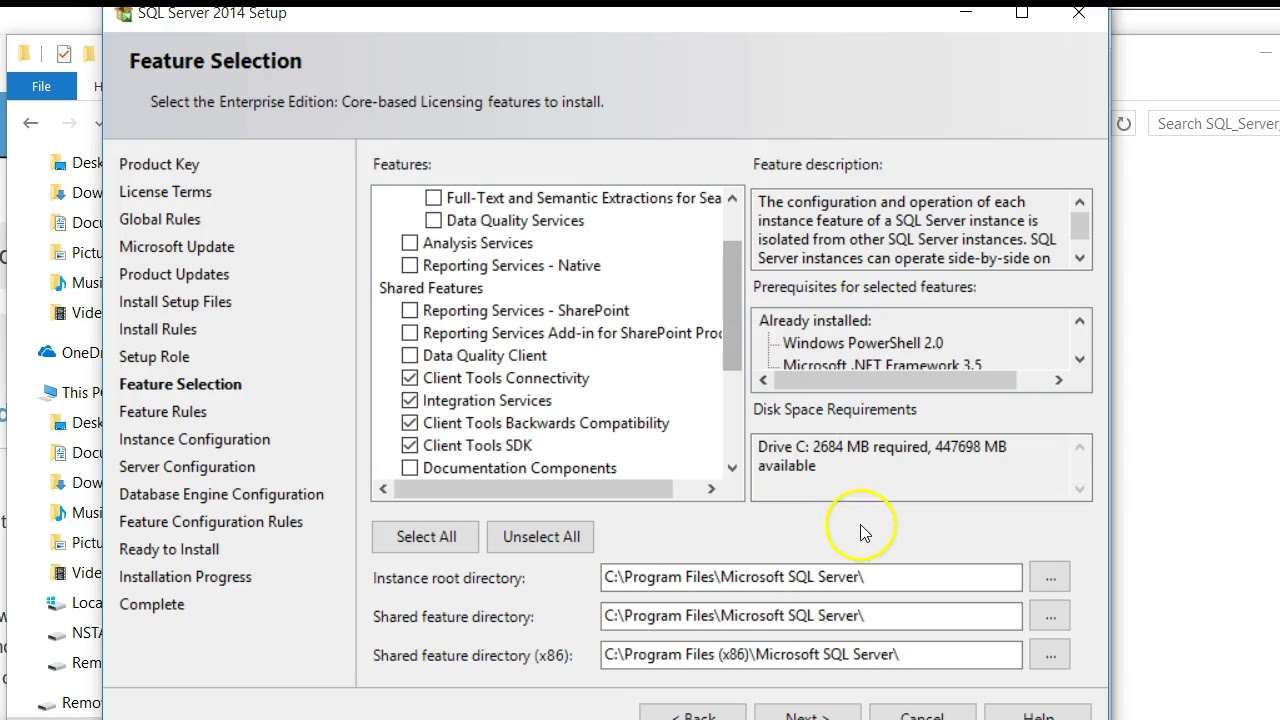Click Features list scroll-right arrow
This screenshot has width=1280, height=720.
[x=711, y=489]
